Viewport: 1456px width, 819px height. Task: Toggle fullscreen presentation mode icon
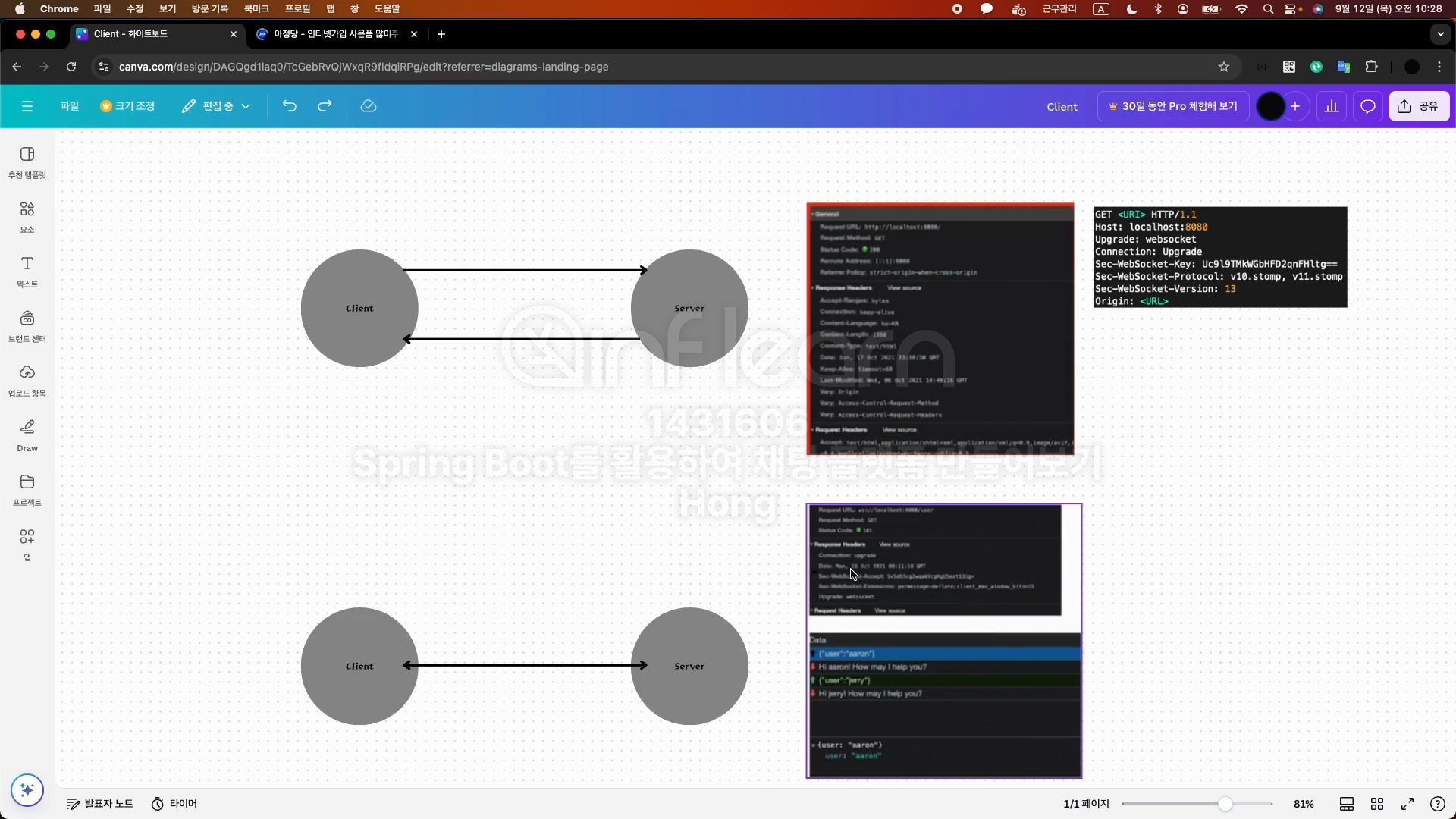(1407, 804)
